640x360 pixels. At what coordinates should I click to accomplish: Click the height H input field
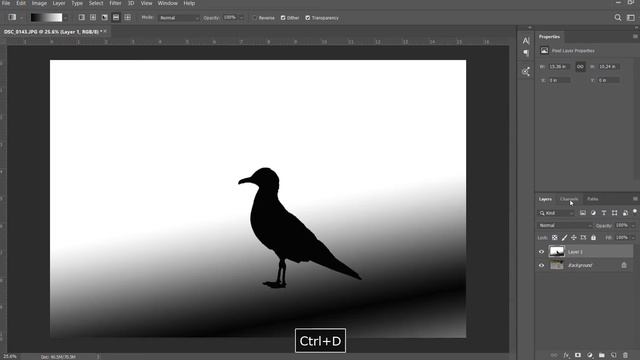608,67
